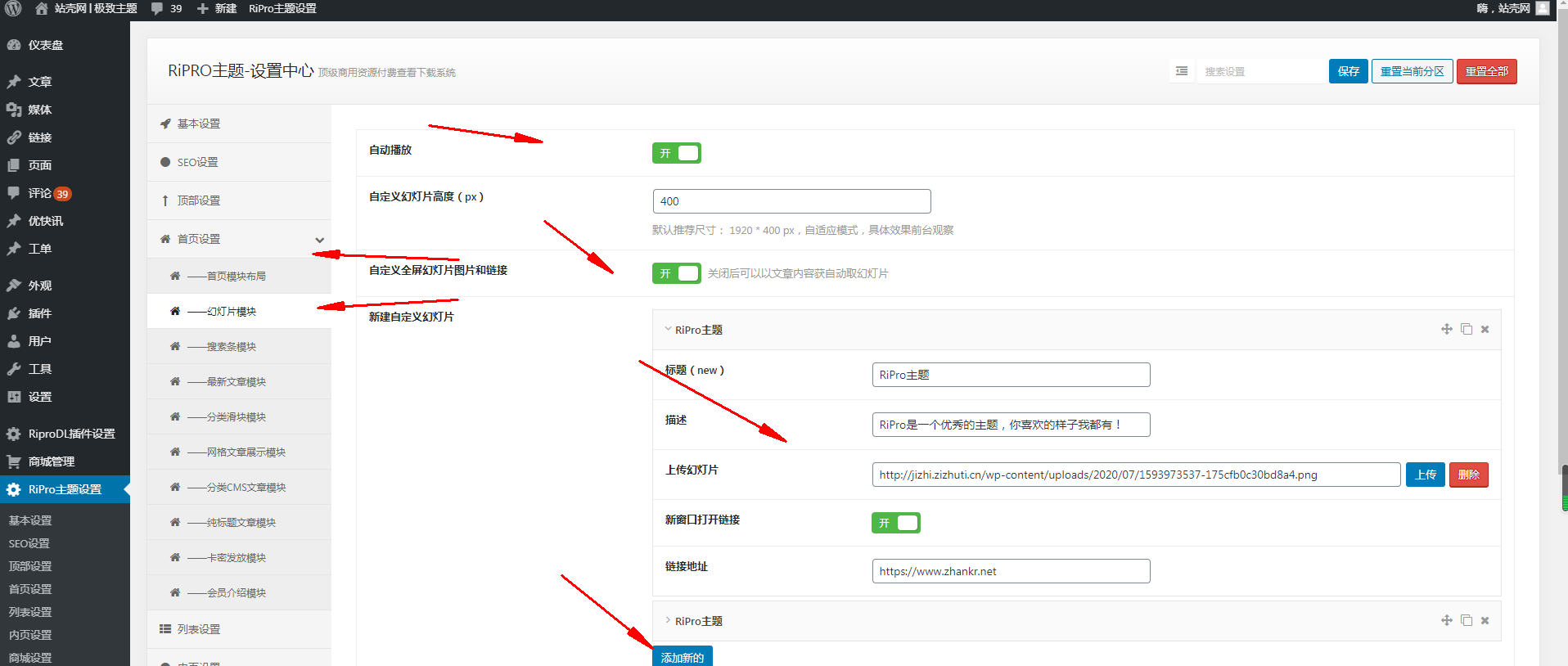1568x666 pixels.
Task: Focus the 搜索设置 search field
Action: coord(1261,71)
